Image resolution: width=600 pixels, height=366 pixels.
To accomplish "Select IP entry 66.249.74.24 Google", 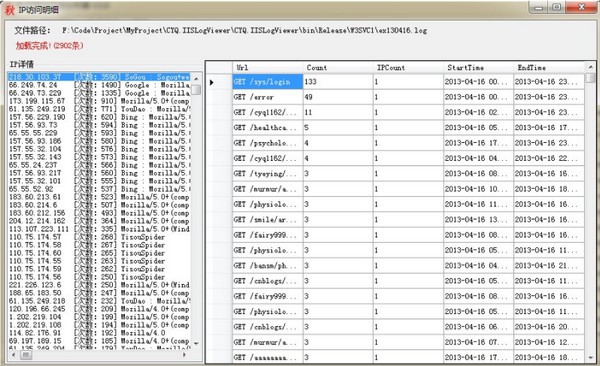I will point(99,85).
